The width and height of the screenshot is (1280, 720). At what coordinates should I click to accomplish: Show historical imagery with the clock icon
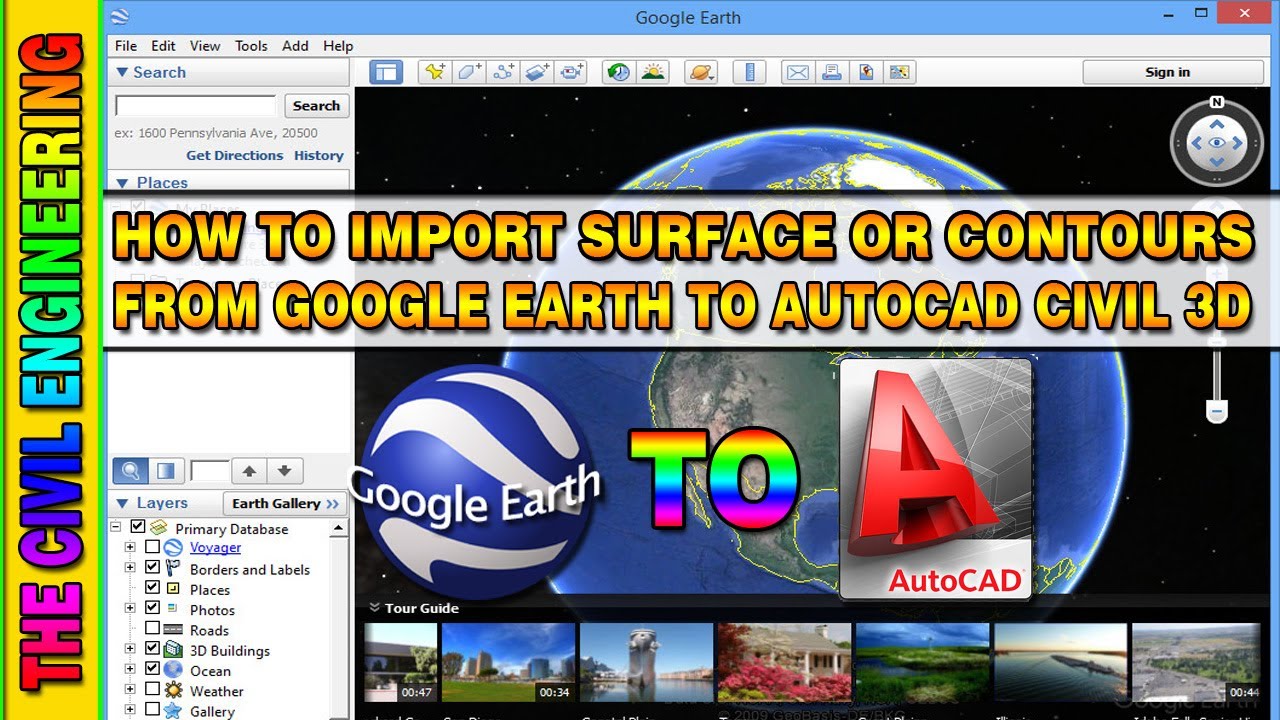tap(618, 72)
